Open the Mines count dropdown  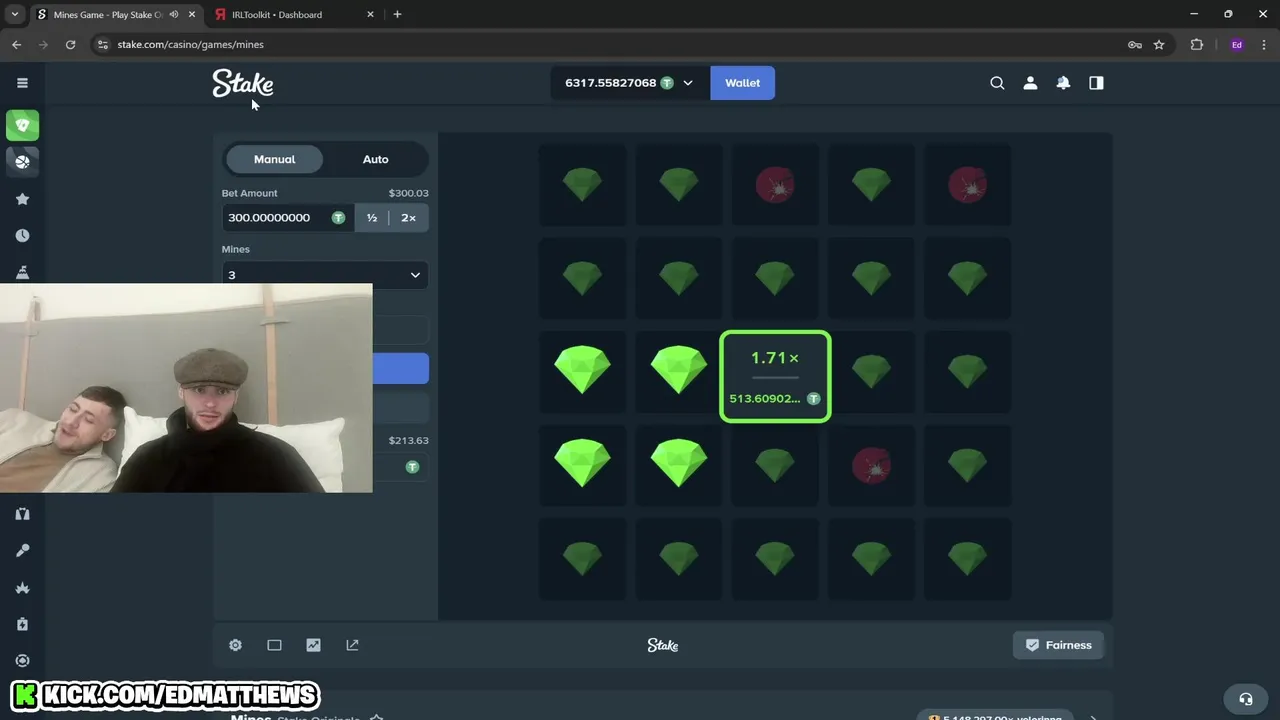click(x=325, y=275)
